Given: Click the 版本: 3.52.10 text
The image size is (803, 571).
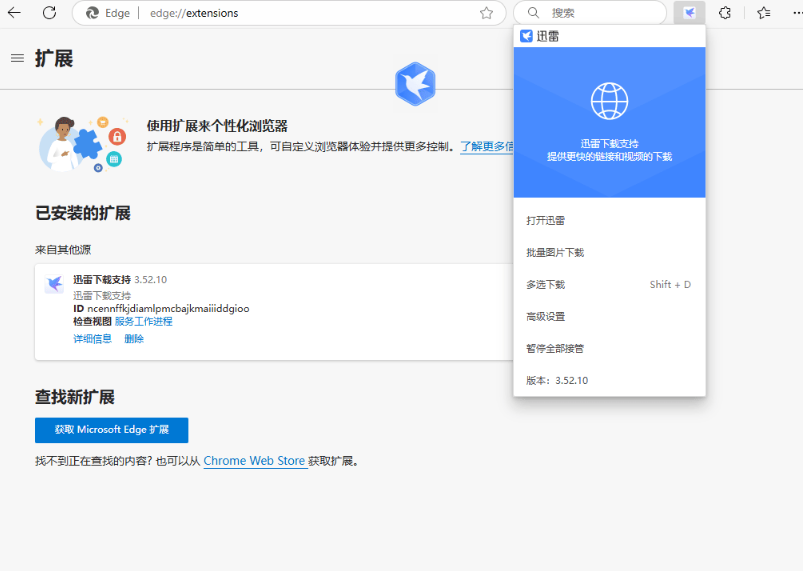Looking at the screenshot, I should 557,380.
